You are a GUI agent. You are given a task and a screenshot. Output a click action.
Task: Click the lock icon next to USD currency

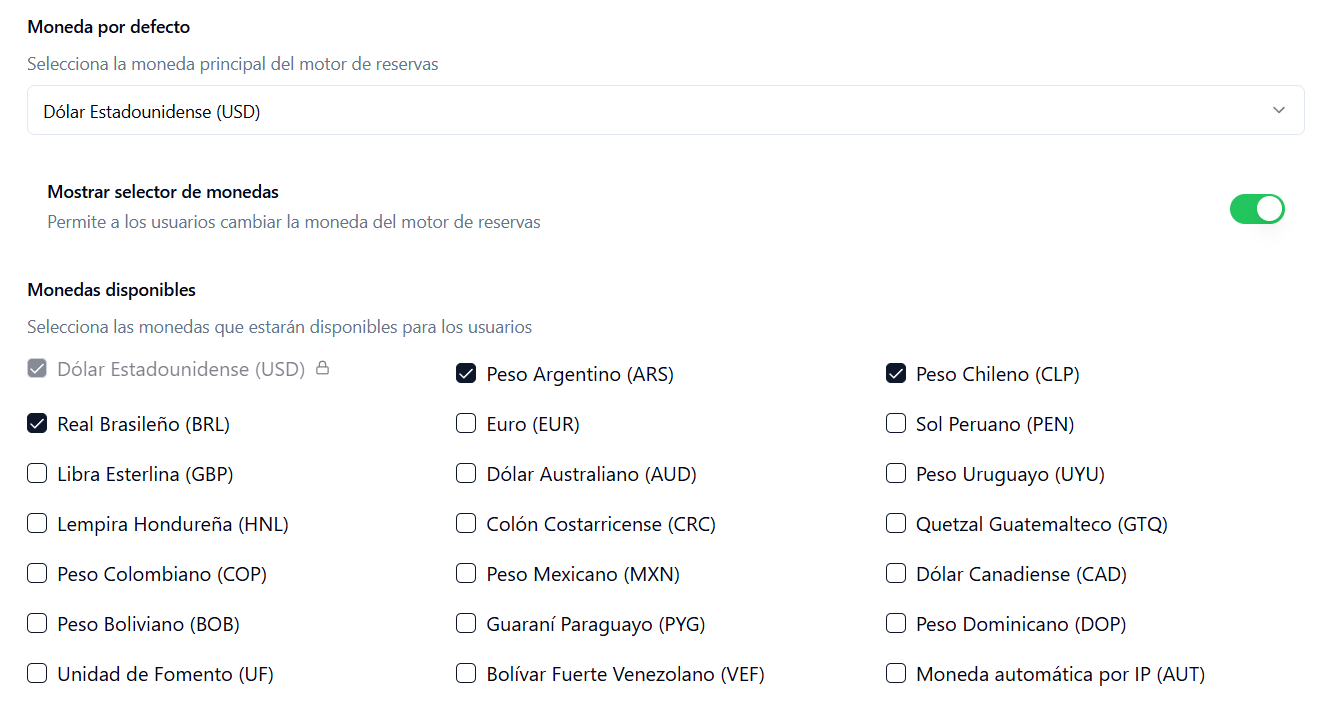click(x=322, y=368)
